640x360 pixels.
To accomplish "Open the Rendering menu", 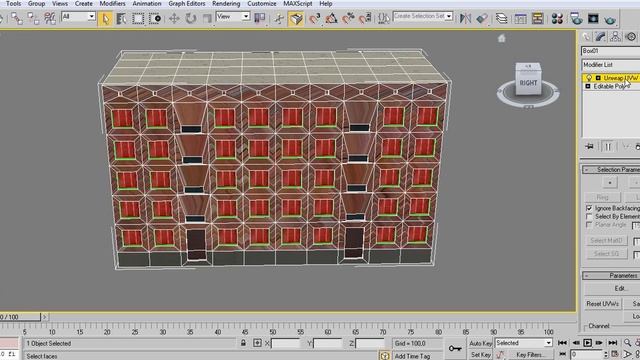I will (226, 4).
